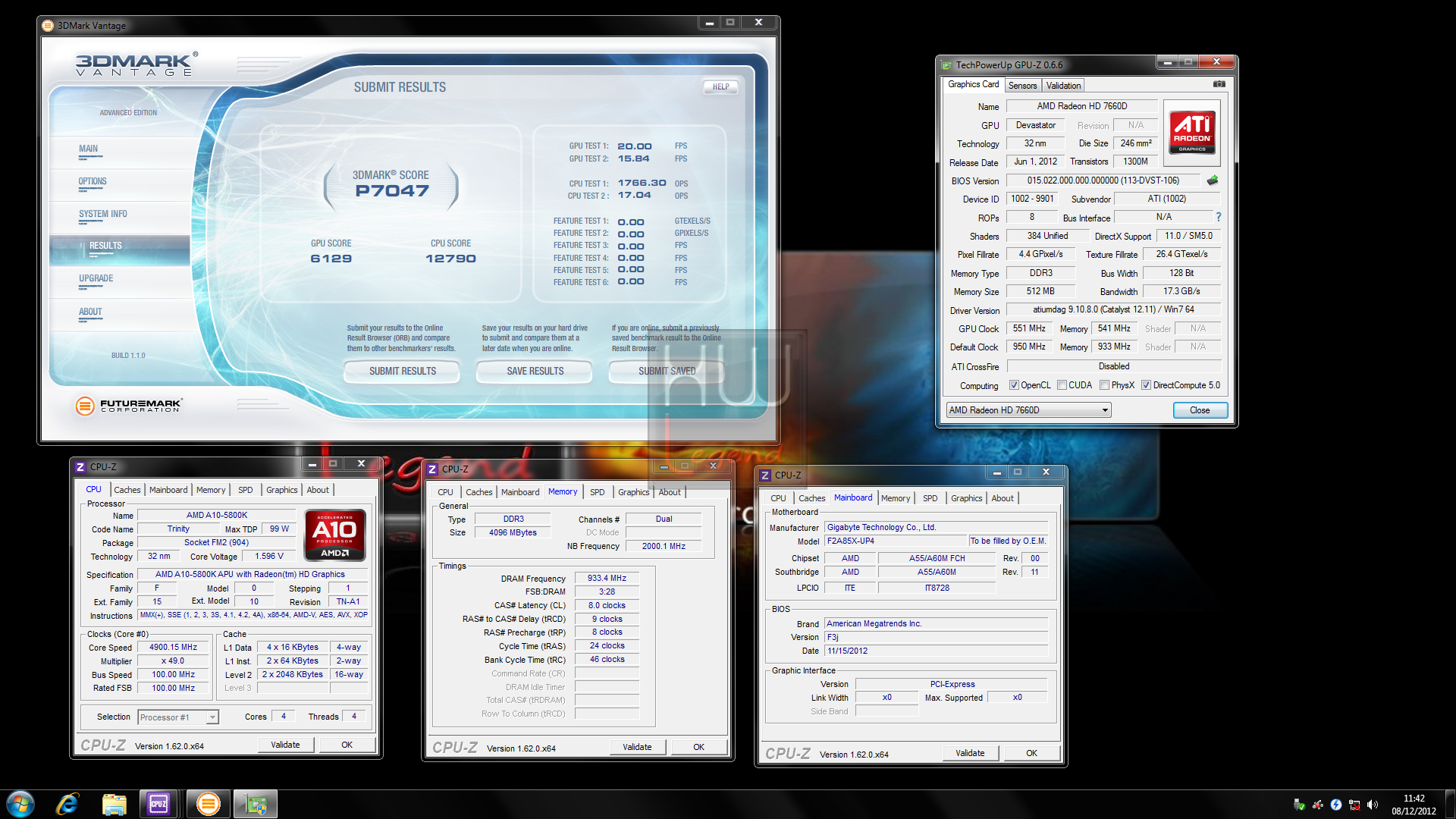Image resolution: width=1456 pixels, height=819 pixels.
Task: Click Validate in CPU-Z mainboard window
Action: [x=970, y=753]
